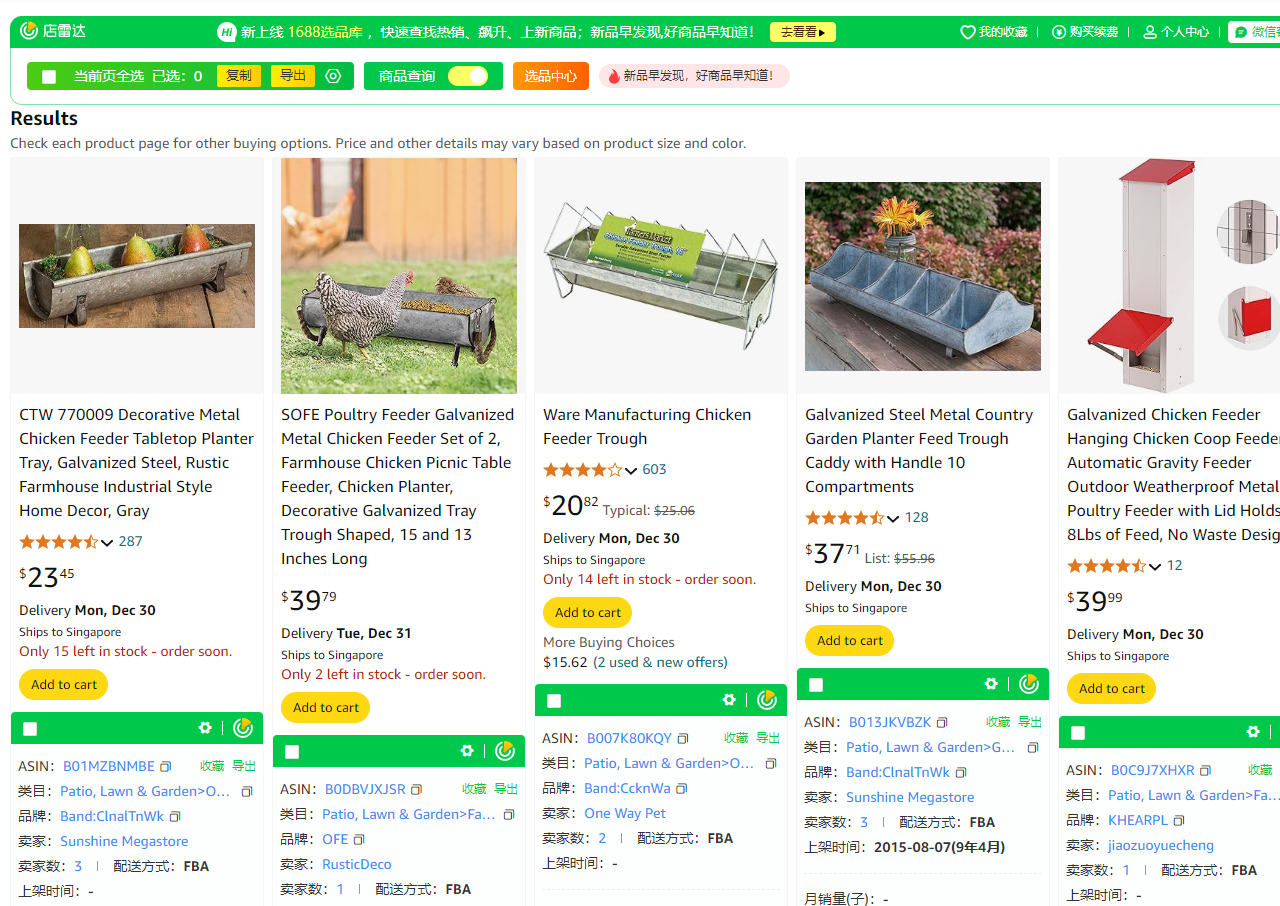
Task: Click the 店雷达 logo icon top left
Action: pos(28,31)
